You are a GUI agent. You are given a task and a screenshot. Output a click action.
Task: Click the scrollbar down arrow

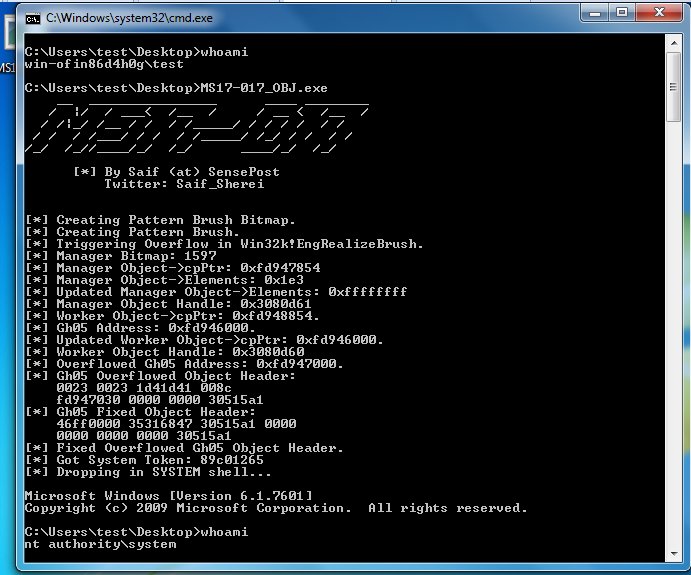(674, 553)
